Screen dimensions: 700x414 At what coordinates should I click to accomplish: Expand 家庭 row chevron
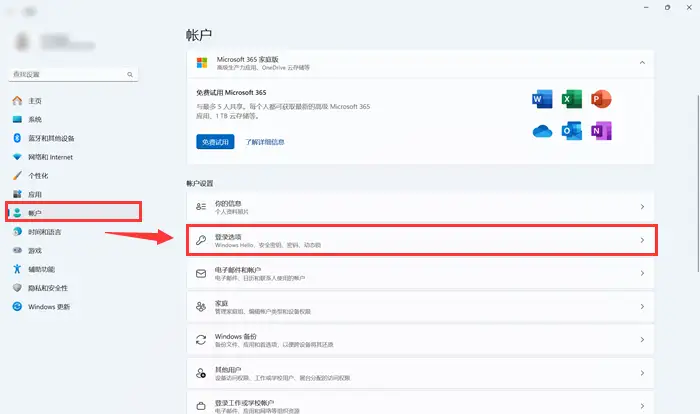point(642,306)
